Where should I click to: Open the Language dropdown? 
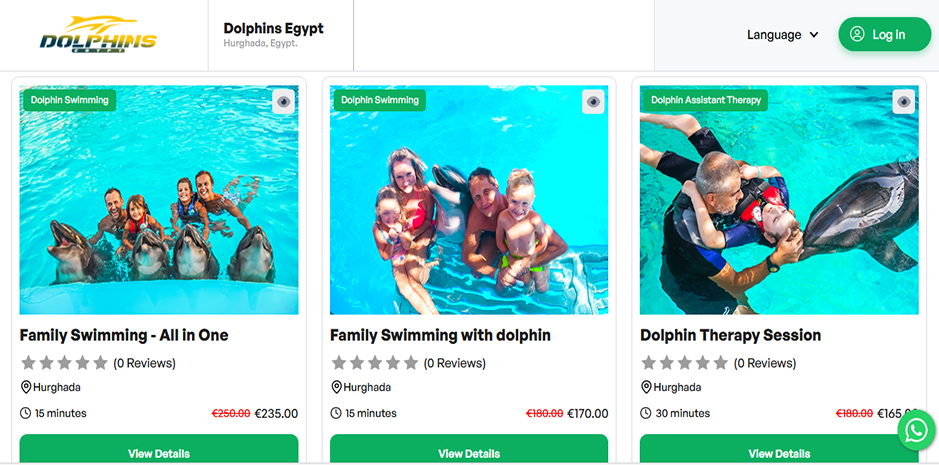[x=782, y=35]
